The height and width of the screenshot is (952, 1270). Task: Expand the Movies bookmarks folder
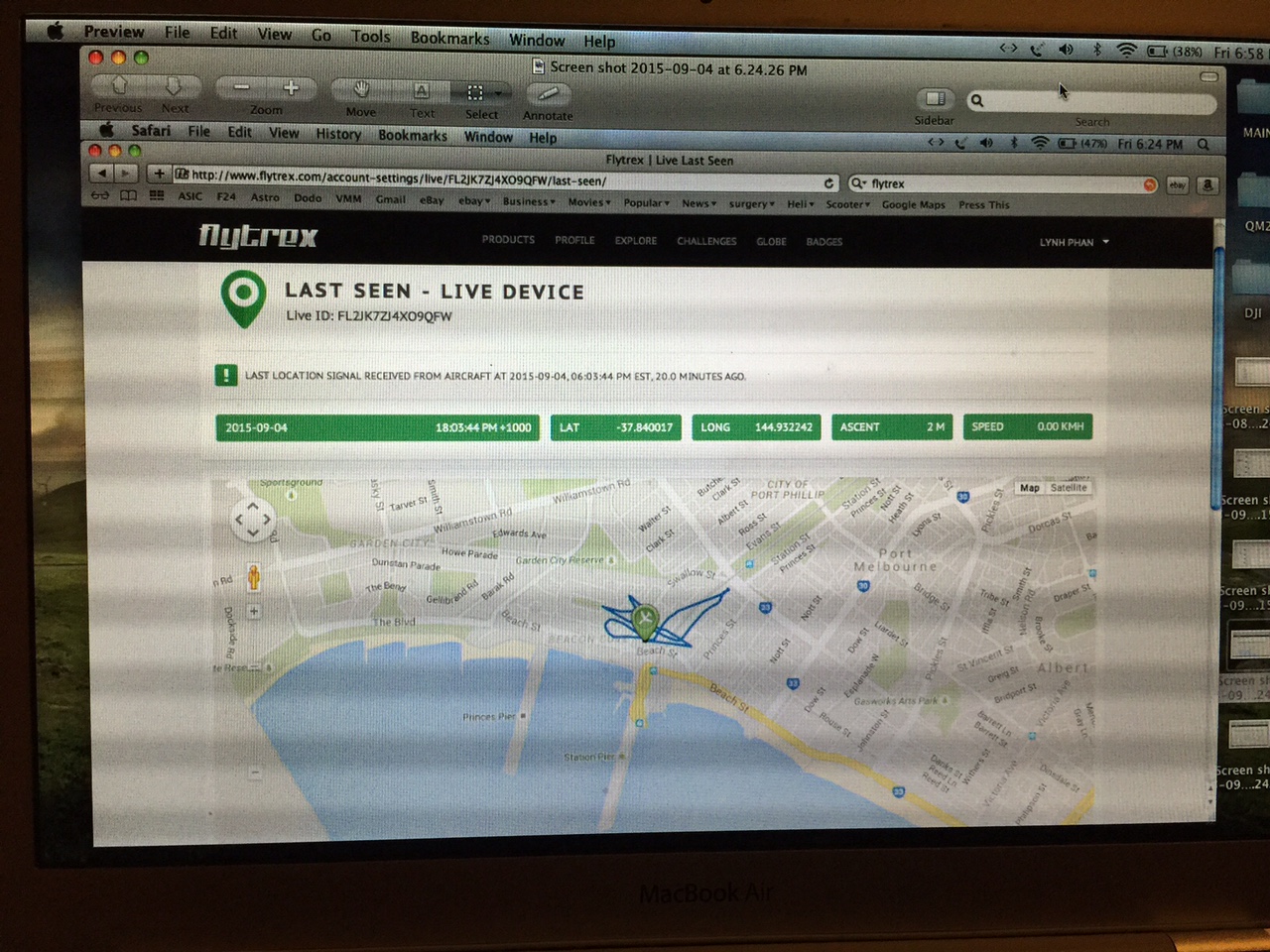click(588, 202)
